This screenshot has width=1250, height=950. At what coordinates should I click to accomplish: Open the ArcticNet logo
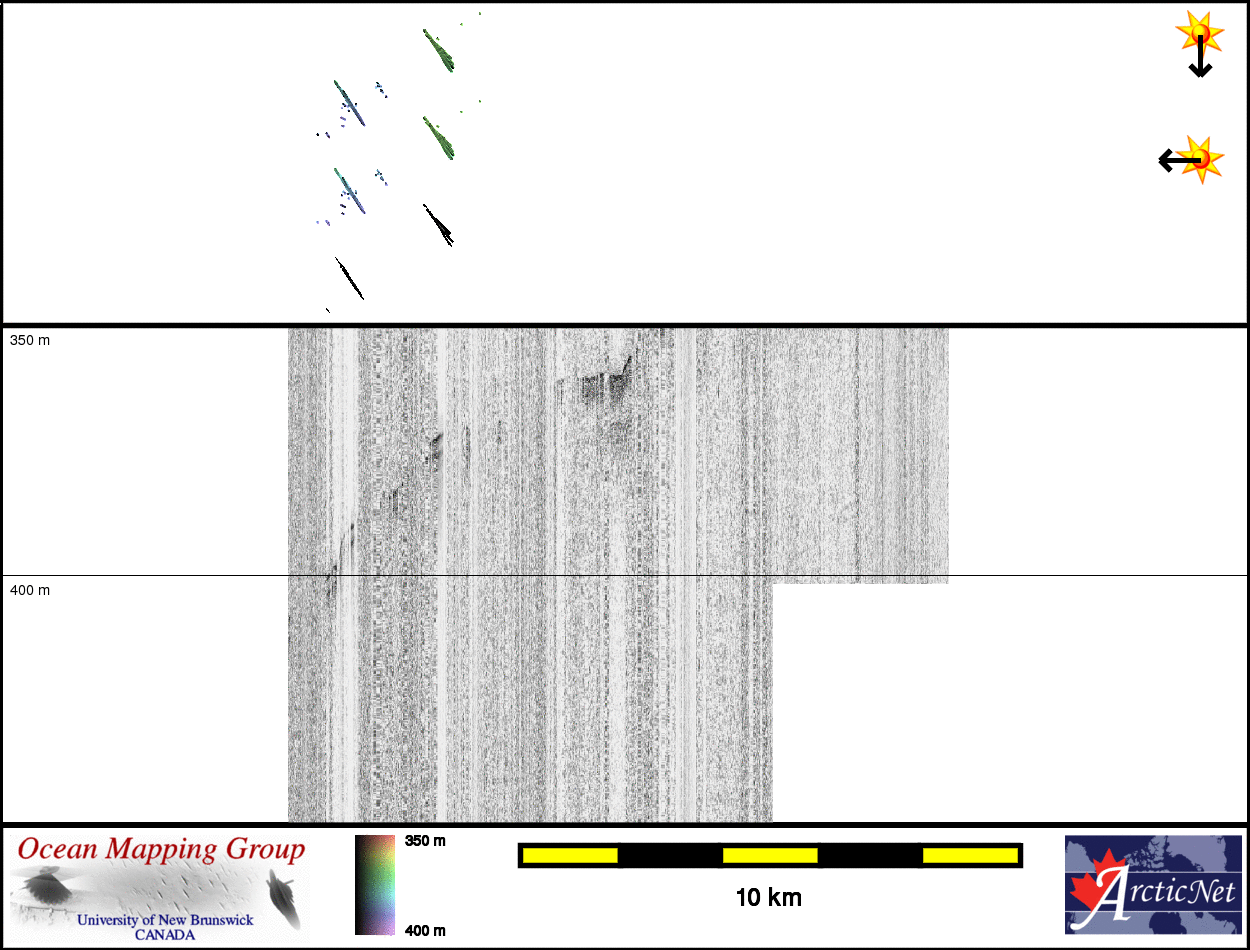pyautogui.click(x=1152, y=885)
